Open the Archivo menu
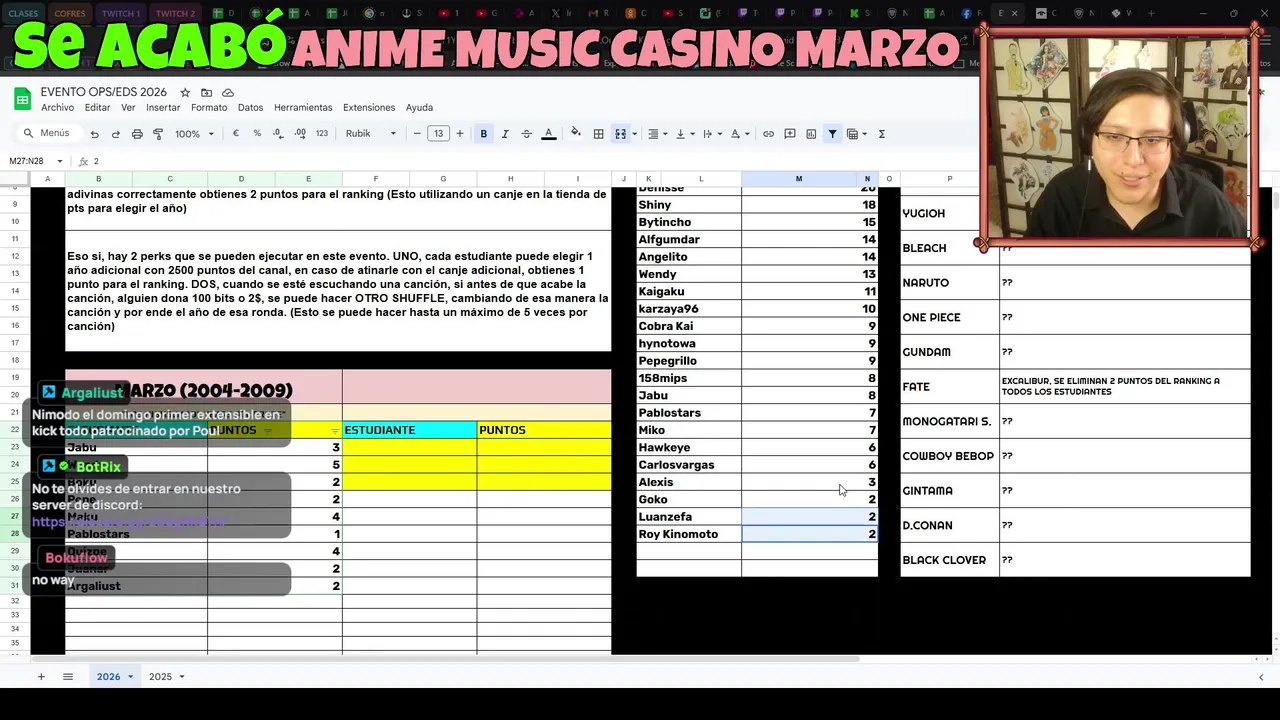 click(x=57, y=108)
